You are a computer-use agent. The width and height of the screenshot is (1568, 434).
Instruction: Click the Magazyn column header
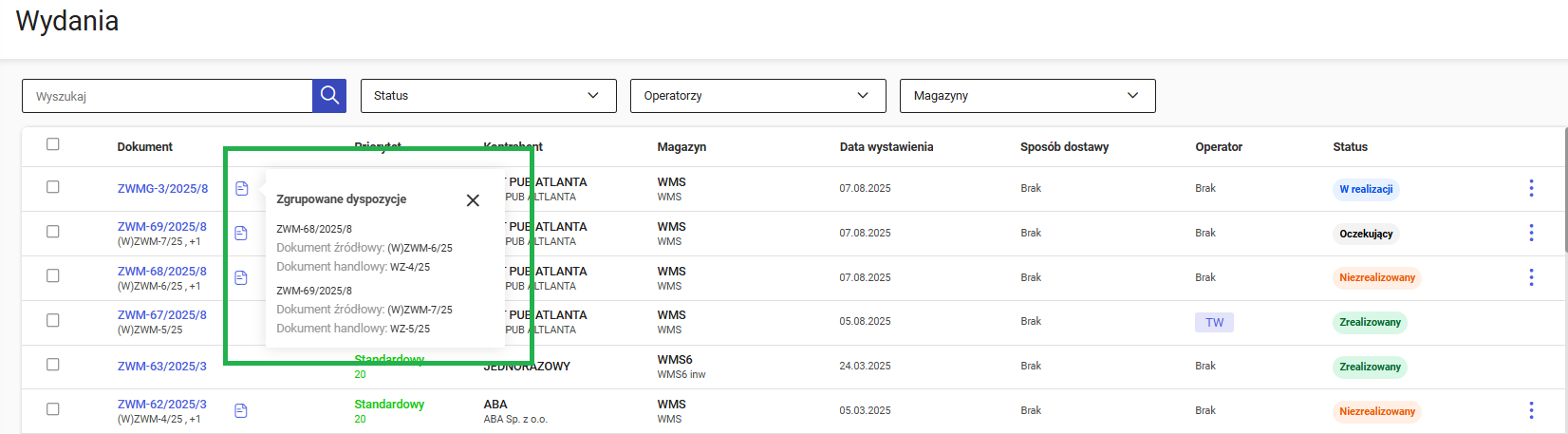(681, 147)
